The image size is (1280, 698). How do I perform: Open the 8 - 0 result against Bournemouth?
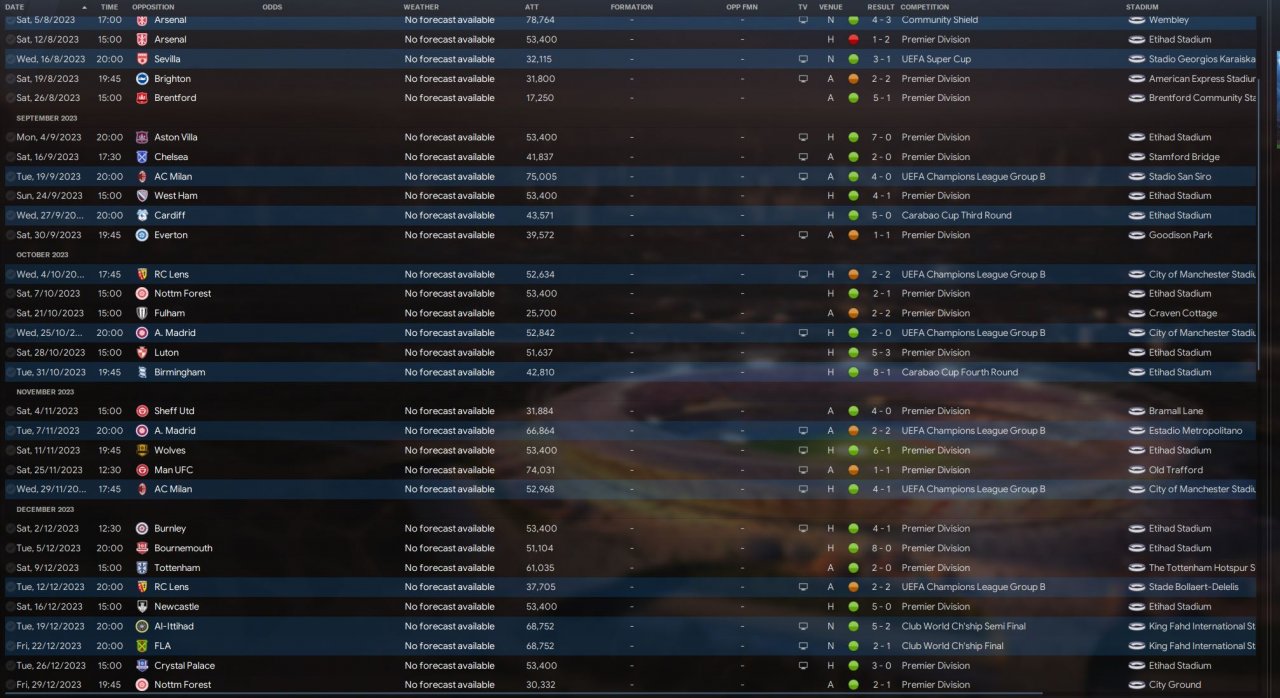(881, 548)
